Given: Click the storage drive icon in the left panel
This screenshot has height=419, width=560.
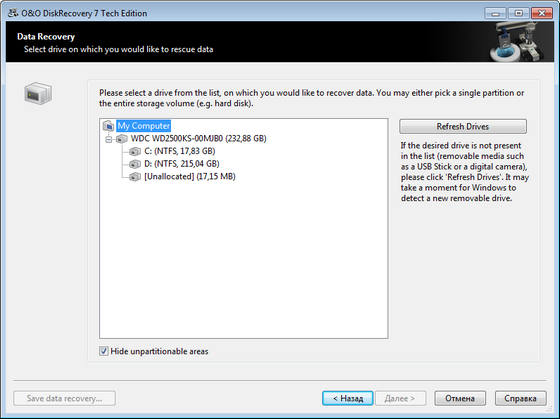Looking at the screenshot, I should [38, 94].
